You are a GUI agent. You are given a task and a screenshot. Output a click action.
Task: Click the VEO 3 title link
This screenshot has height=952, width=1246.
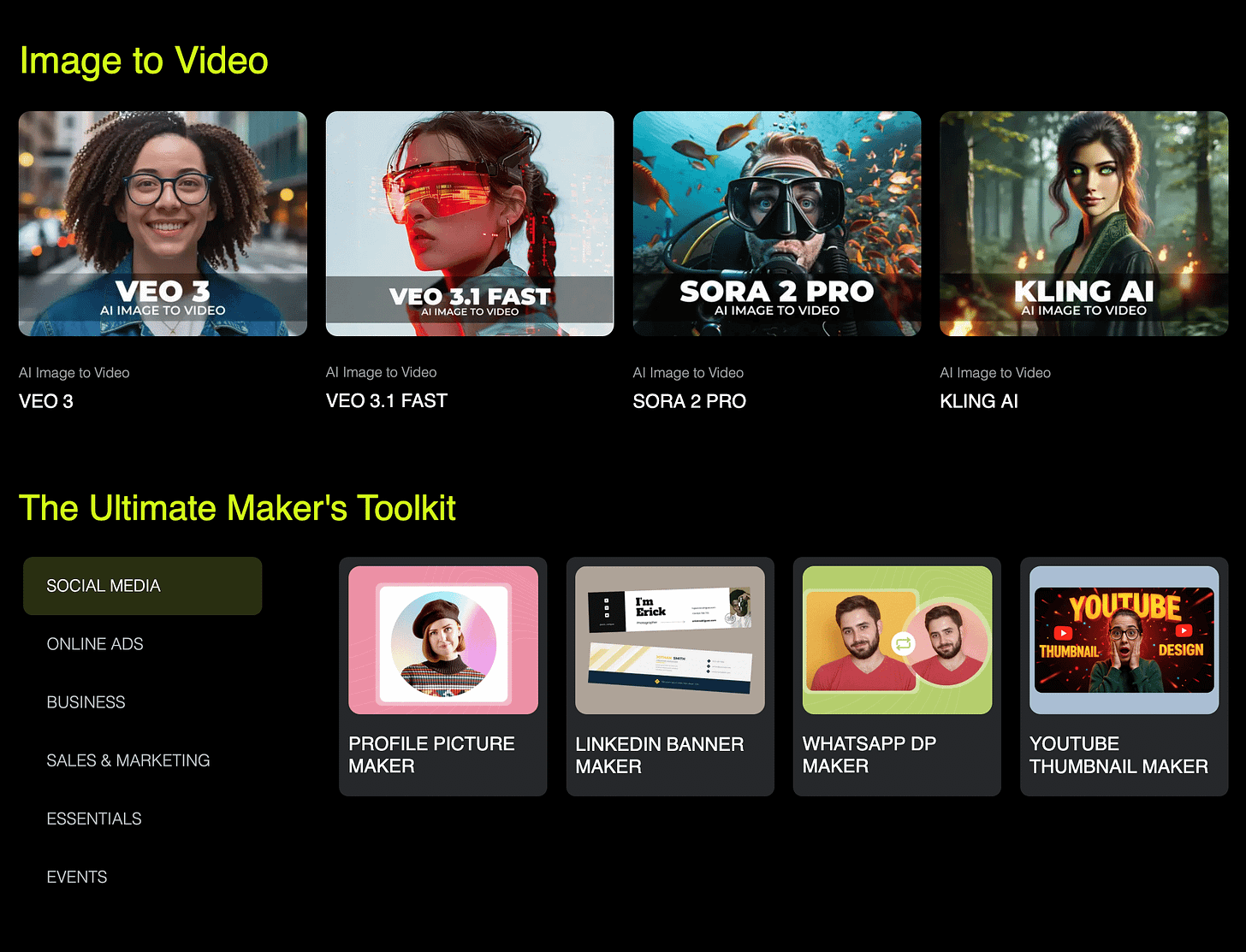coord(46,401)
